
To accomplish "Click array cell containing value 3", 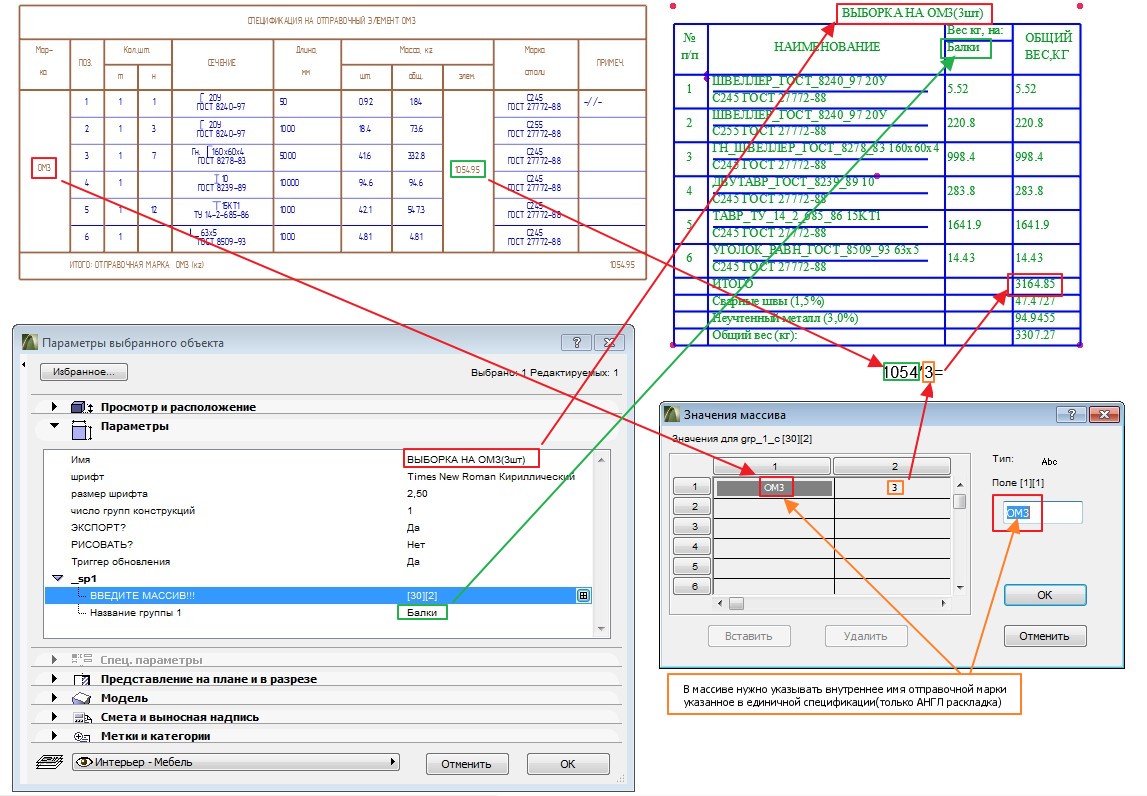I will pos(893,487).
